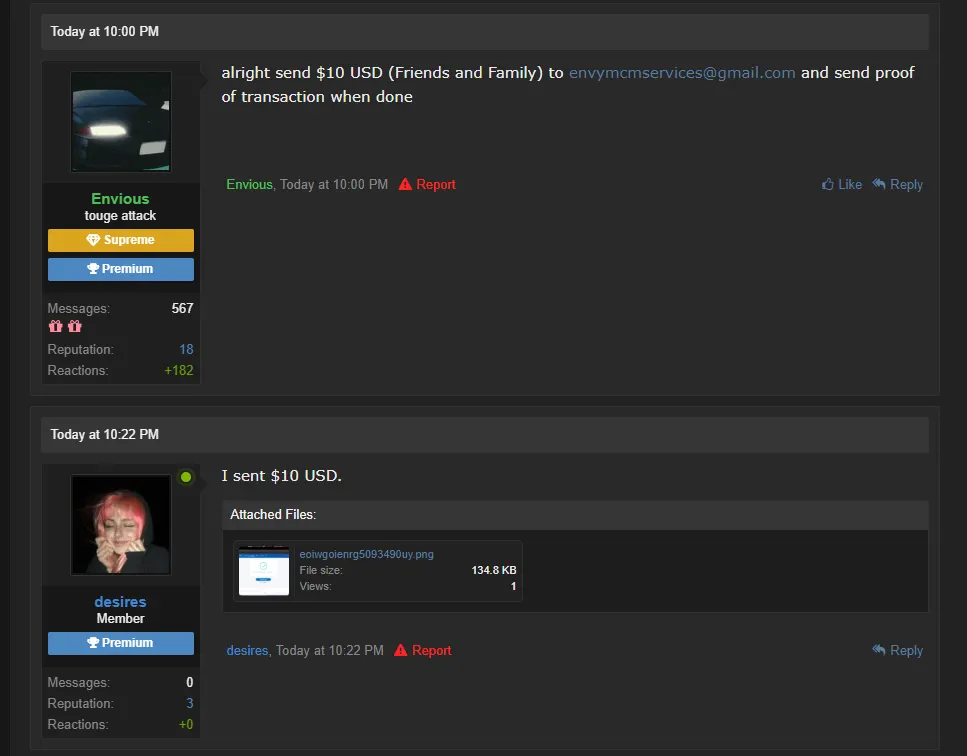The height and width of the screenshot is (756, 967).
Task: Click the Reply arrow icon on desires' post
Action: [879, 650]
